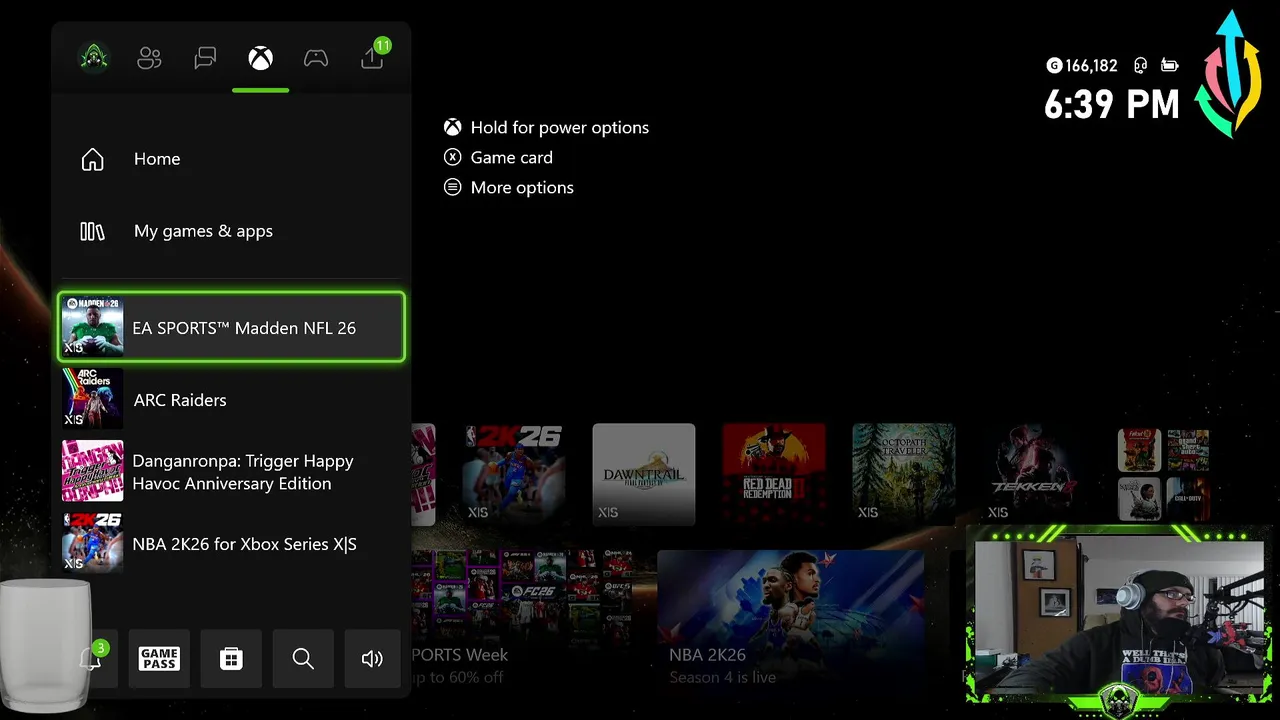Screen dimensions: 1280x720
Task: Select the Red Dead Redemption tile
Action: pos(773,474)
